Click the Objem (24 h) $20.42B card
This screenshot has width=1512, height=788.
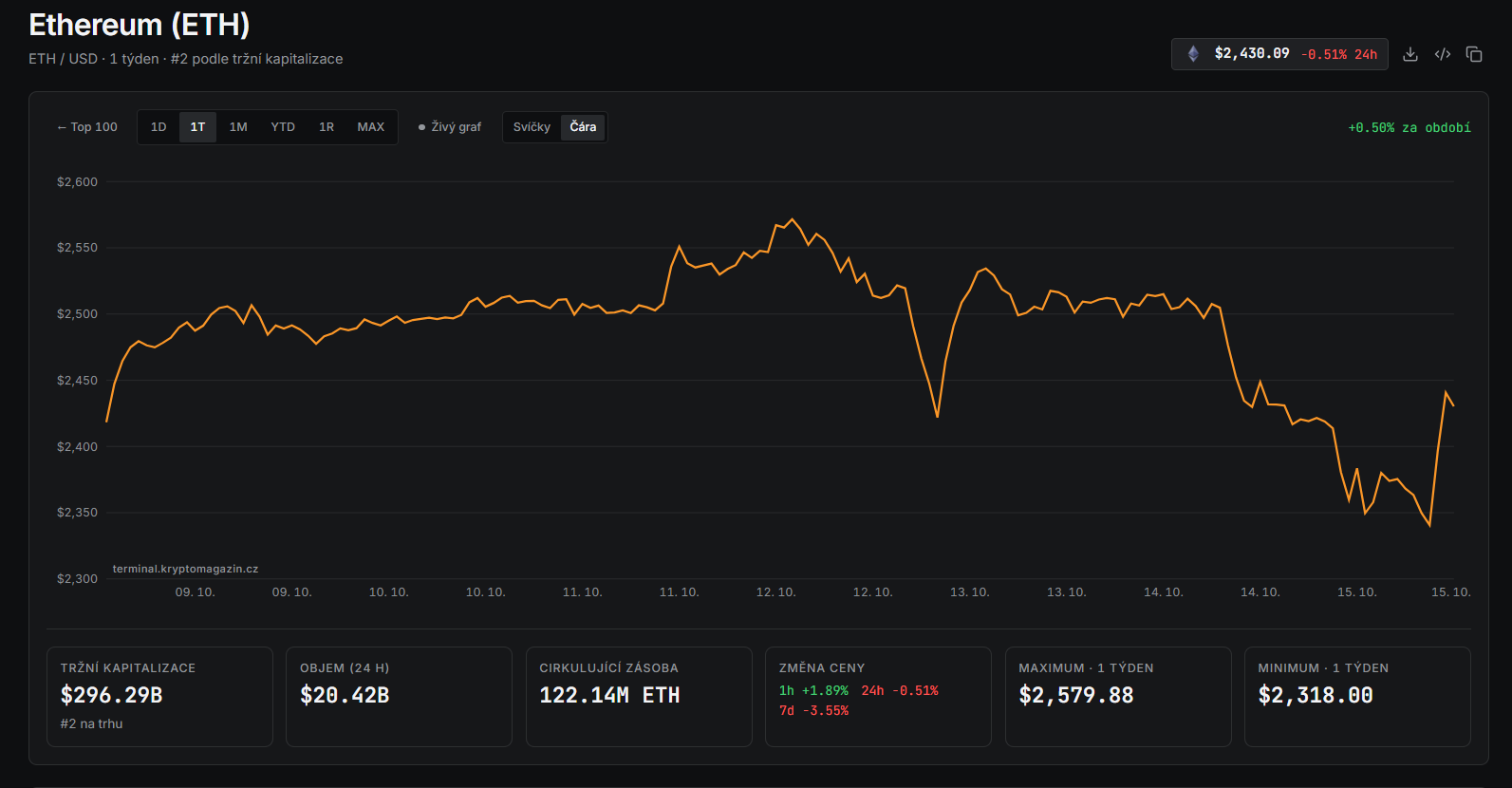pyautogui.click(x=399, y=697)
